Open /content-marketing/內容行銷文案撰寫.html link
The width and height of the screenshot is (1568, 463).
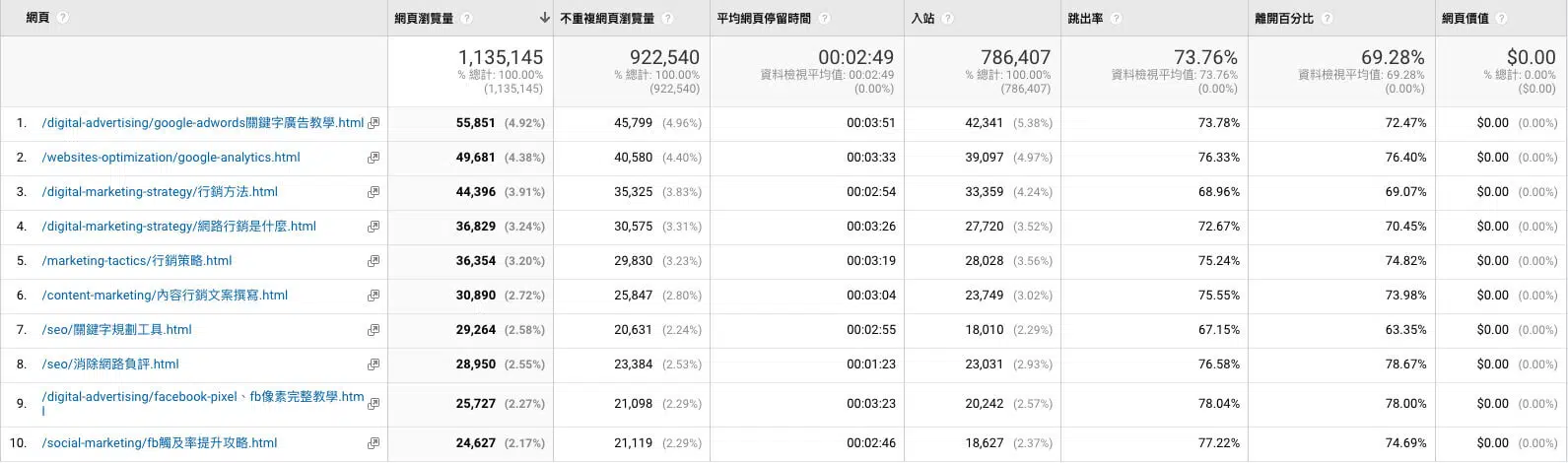(x=165, y=296)
